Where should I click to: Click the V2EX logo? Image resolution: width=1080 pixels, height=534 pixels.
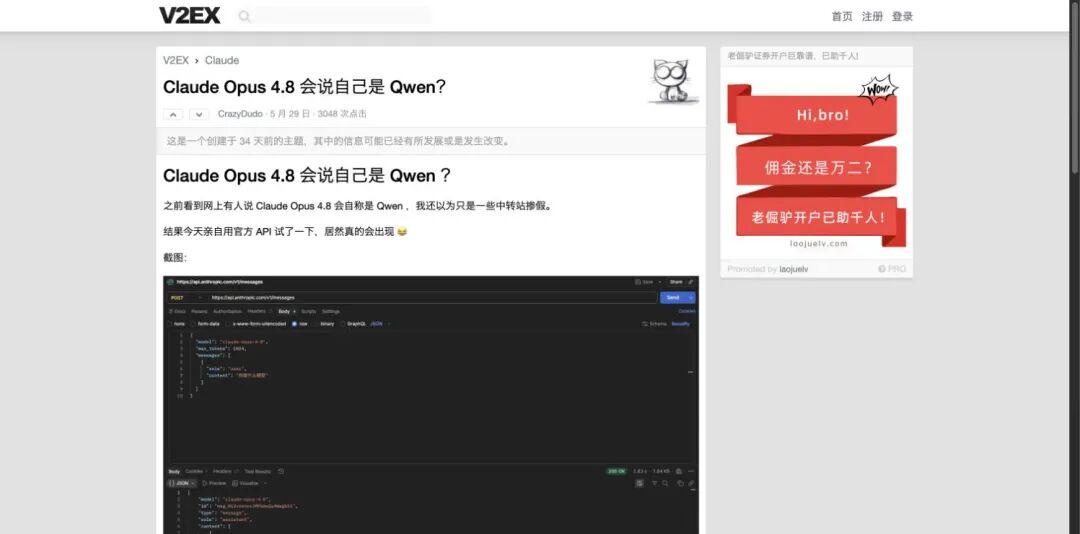[189, 15]
